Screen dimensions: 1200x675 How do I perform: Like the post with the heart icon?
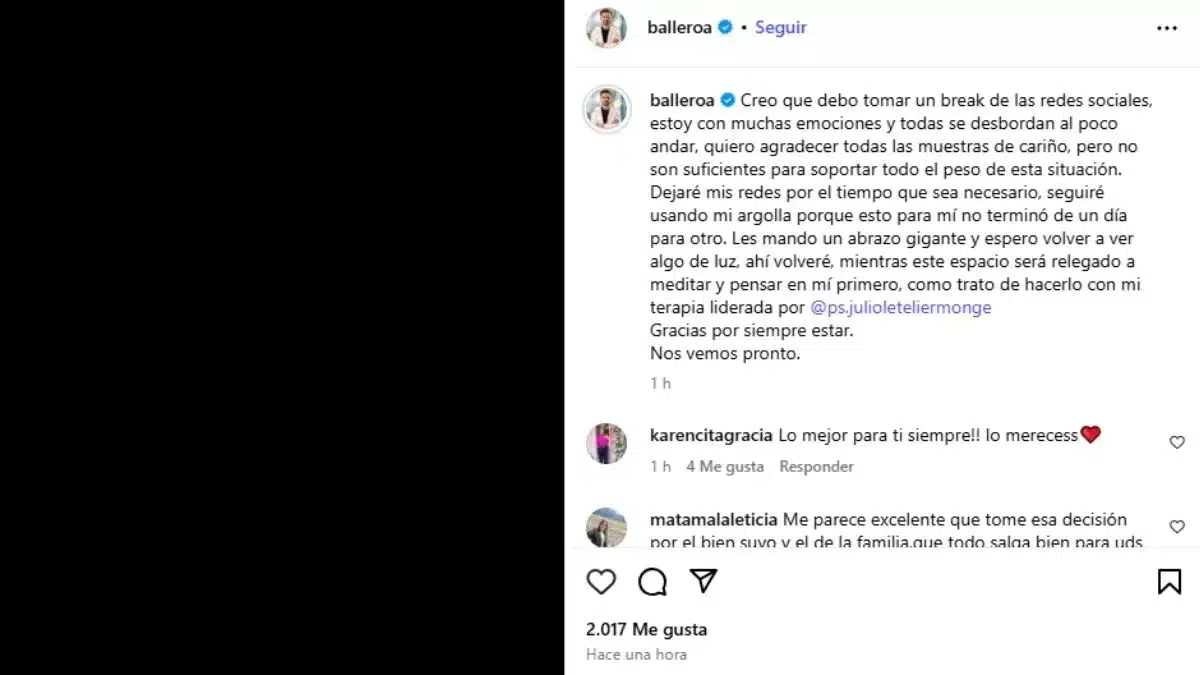point(601,581)
